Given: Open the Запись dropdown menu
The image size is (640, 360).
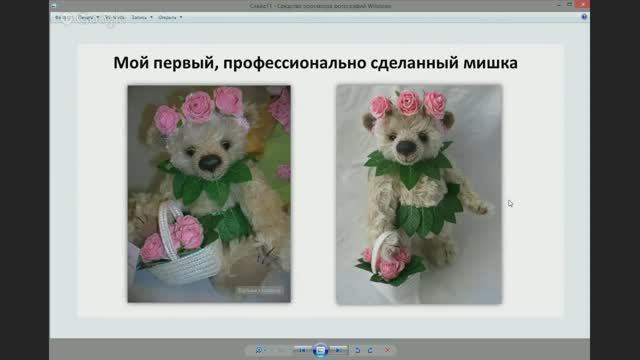Looking at the screenshot, I should tap(142, 18).
